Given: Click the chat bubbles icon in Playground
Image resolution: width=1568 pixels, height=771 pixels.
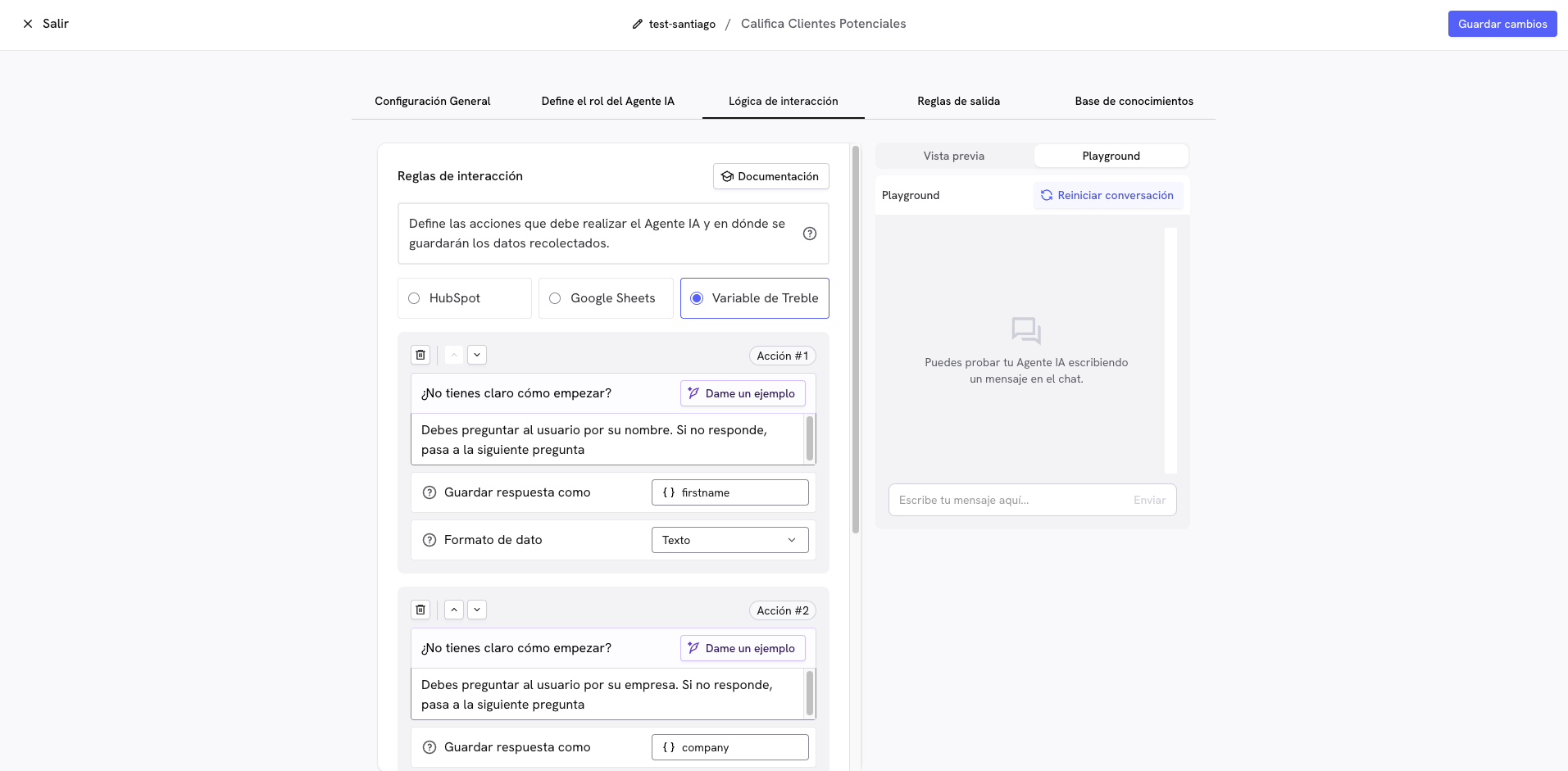Looking at the screenshot, I should tap(1026, 331).
